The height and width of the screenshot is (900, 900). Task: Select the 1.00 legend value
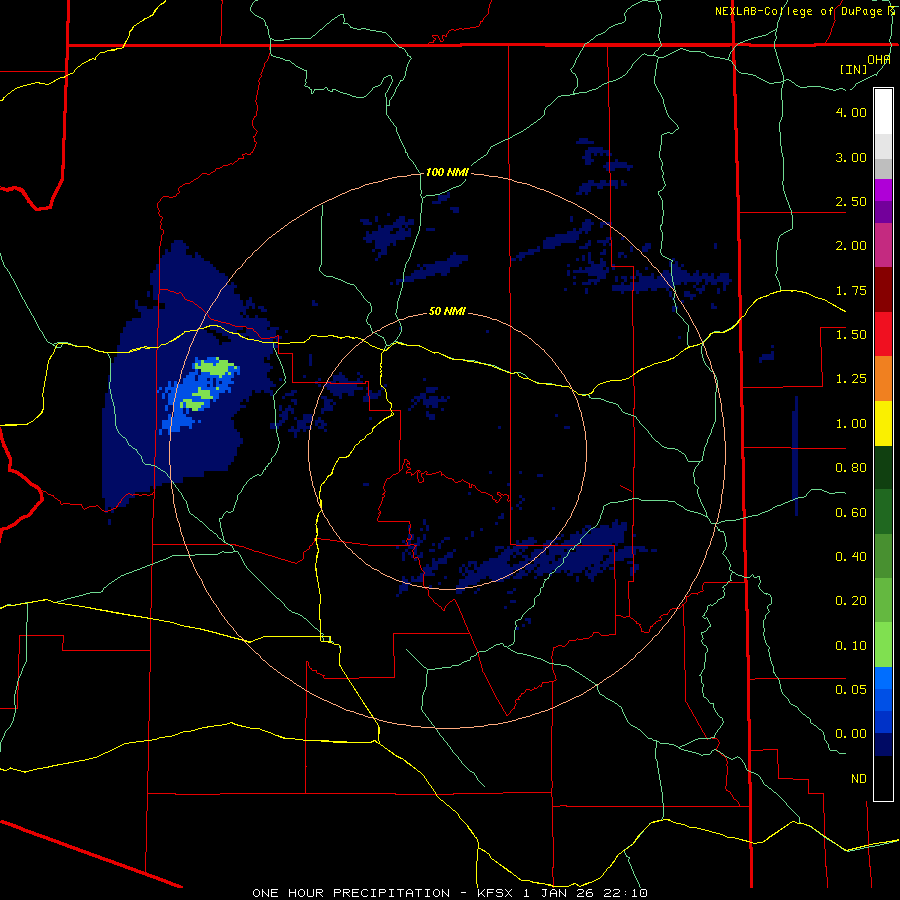click(x=851, y=424)
